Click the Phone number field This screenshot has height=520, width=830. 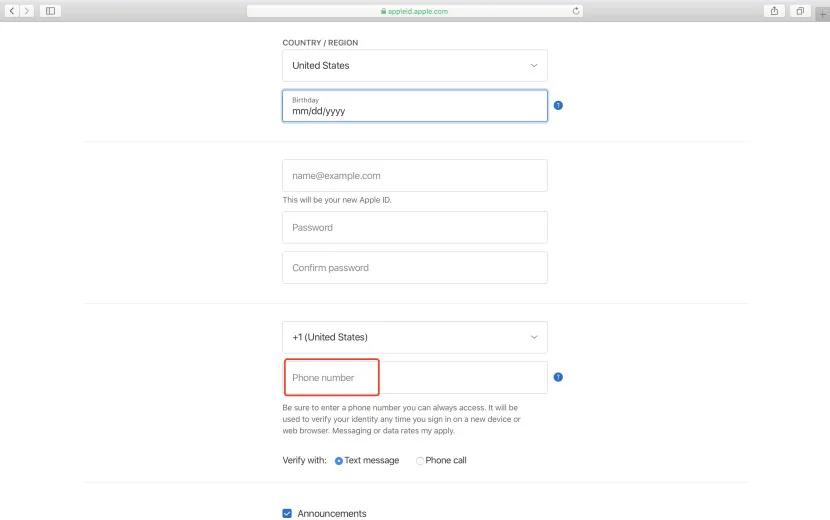[x=414, y=378]
